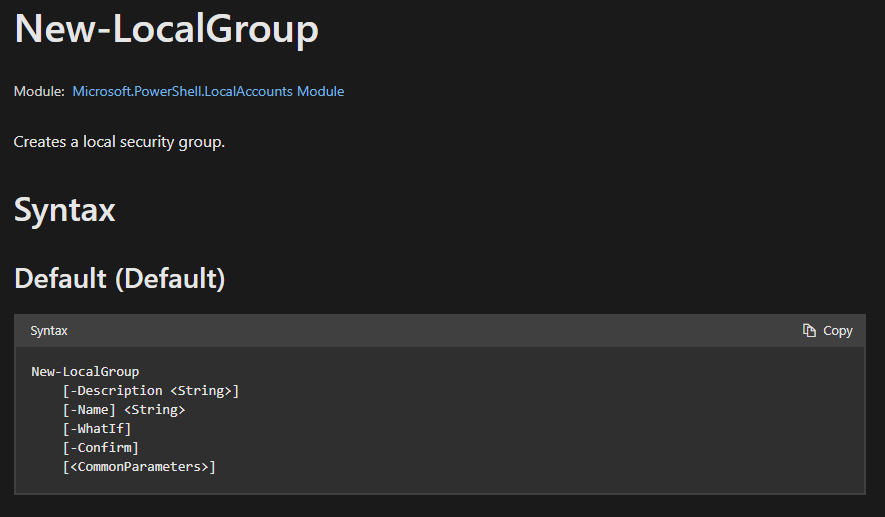Image resolution: width=885 pixels, height=517 pixels.
Task: Click the Syntax section heading
Action: 65,210
